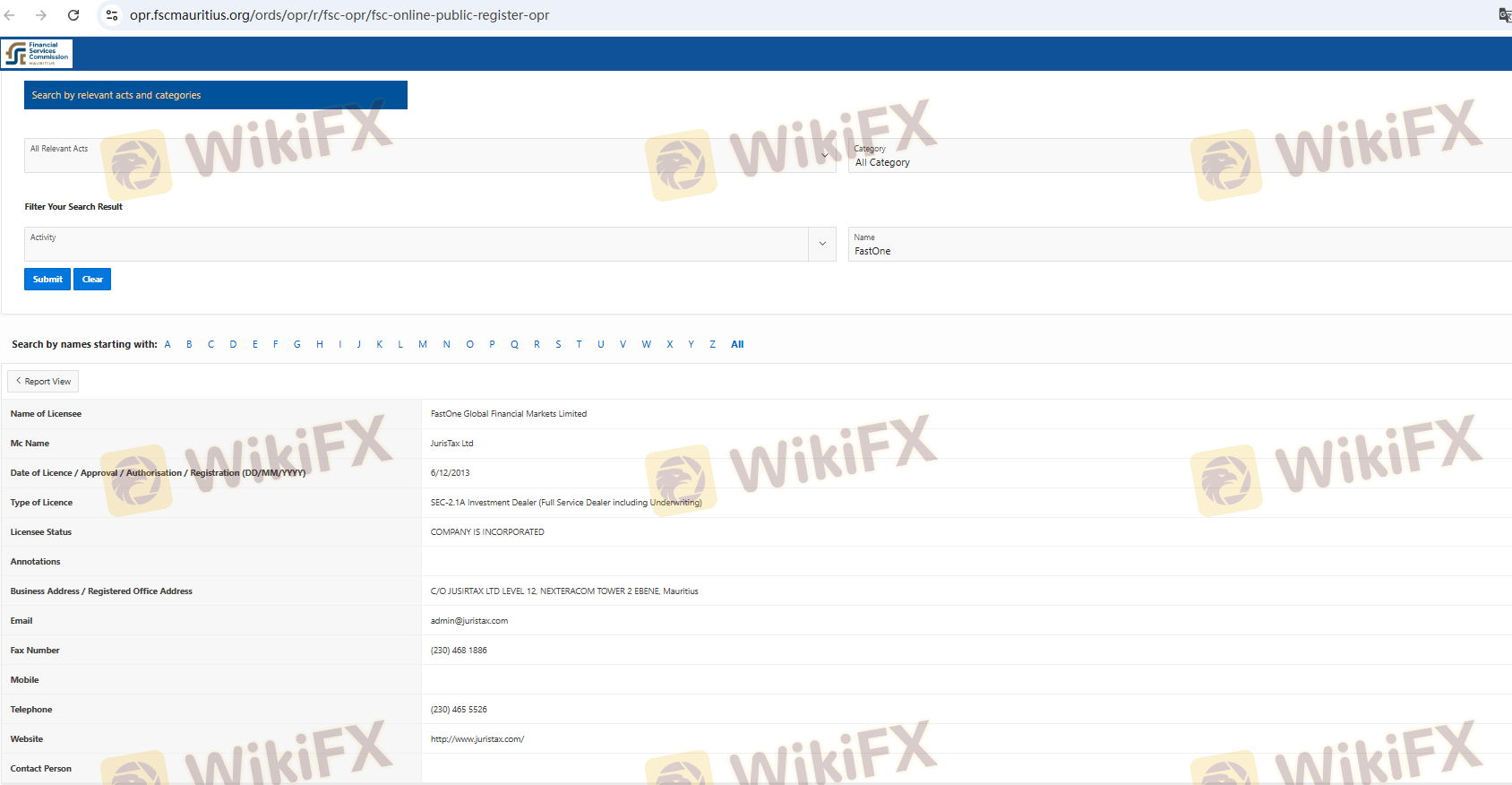The image size is (1512, 785).
Task: Click the Name field containing FastOne
Action: [1180, 244]
